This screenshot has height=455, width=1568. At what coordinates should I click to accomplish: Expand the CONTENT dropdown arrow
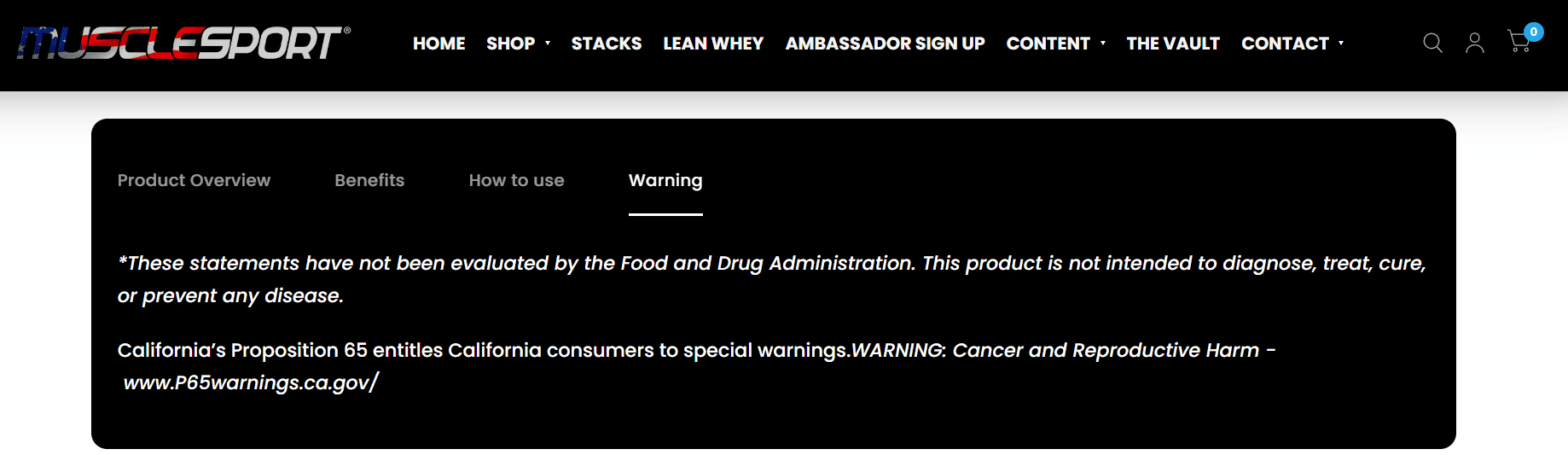[x=1103, y=44]
